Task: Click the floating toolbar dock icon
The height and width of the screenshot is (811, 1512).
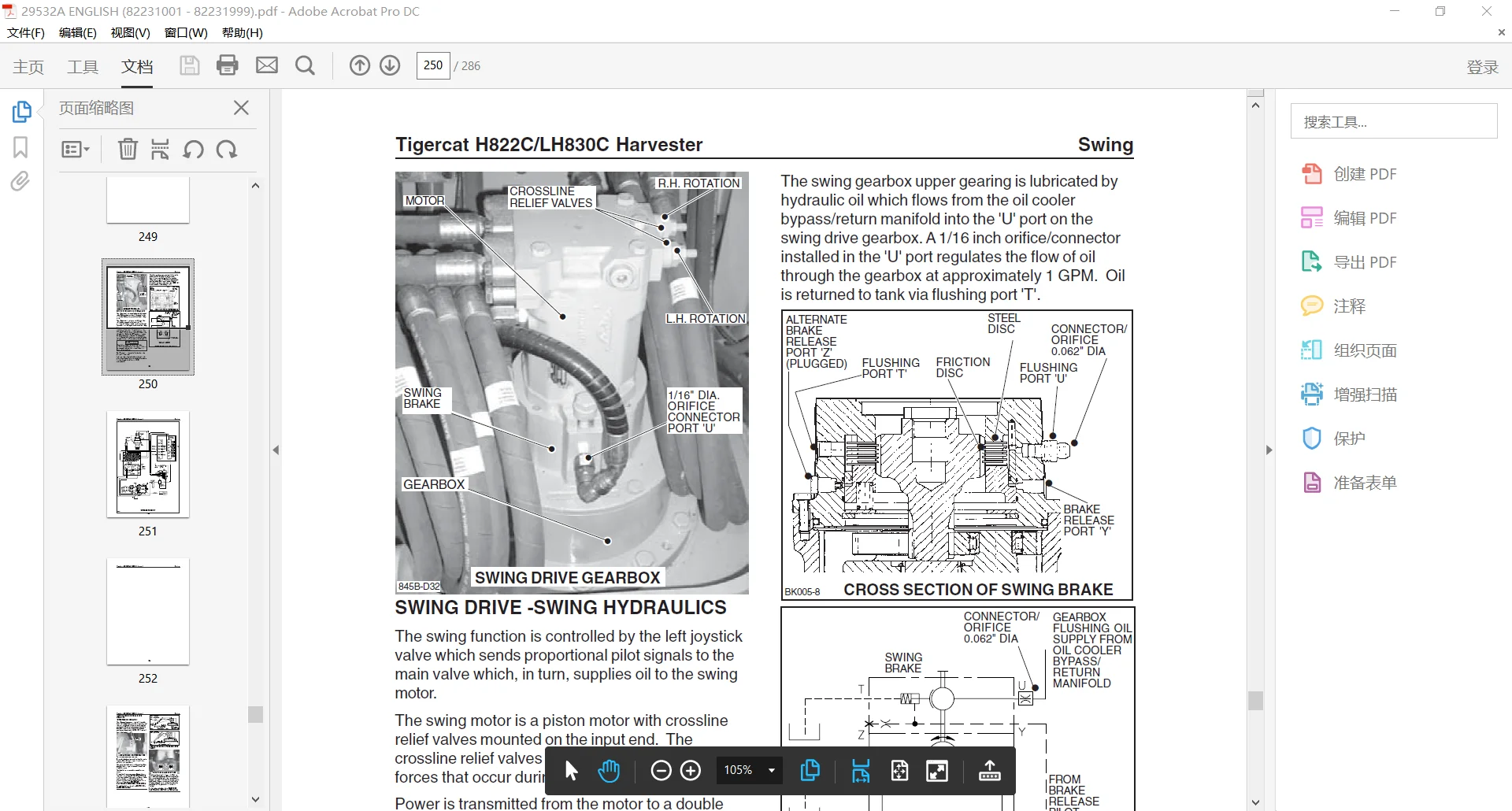Action: coord(989,771)
